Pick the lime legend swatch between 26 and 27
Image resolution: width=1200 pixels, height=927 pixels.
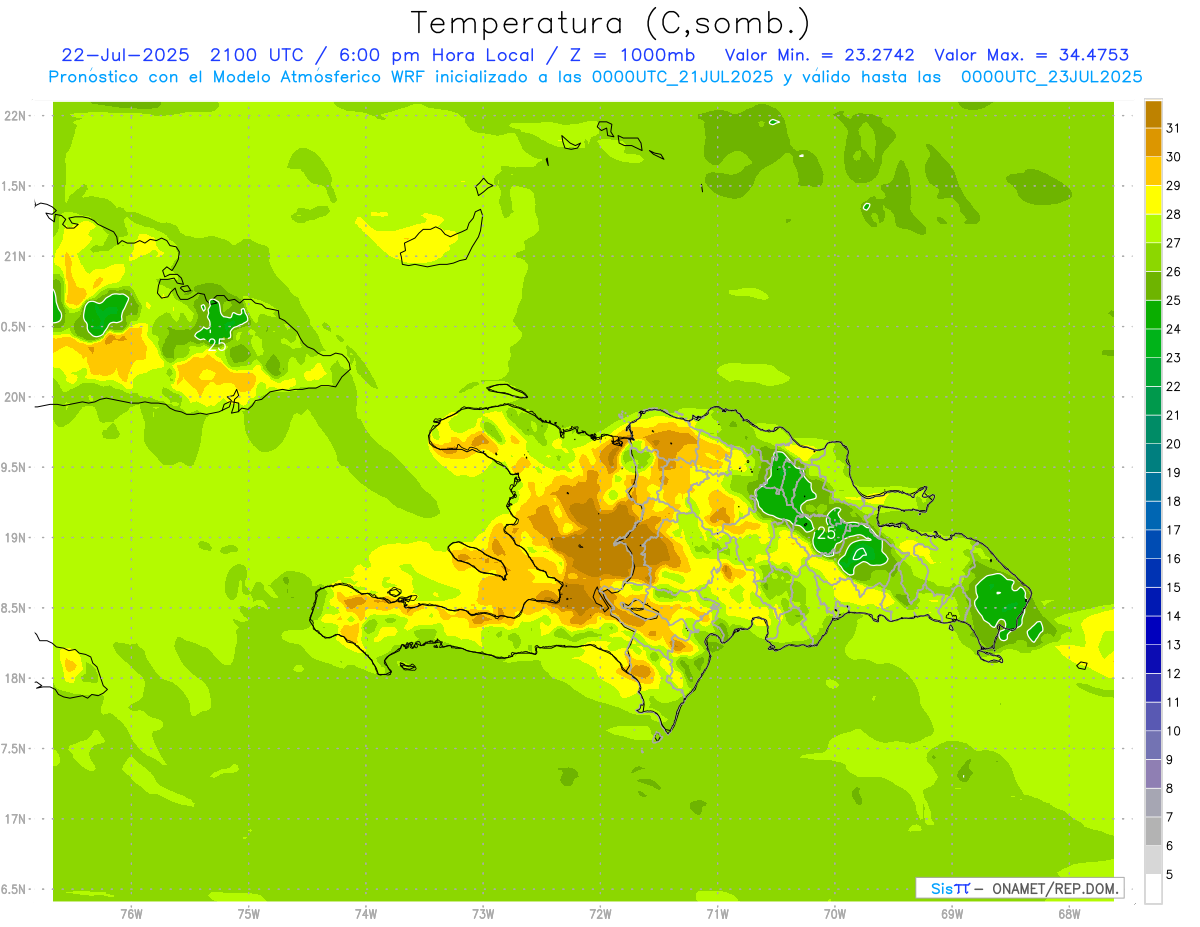1153,257
